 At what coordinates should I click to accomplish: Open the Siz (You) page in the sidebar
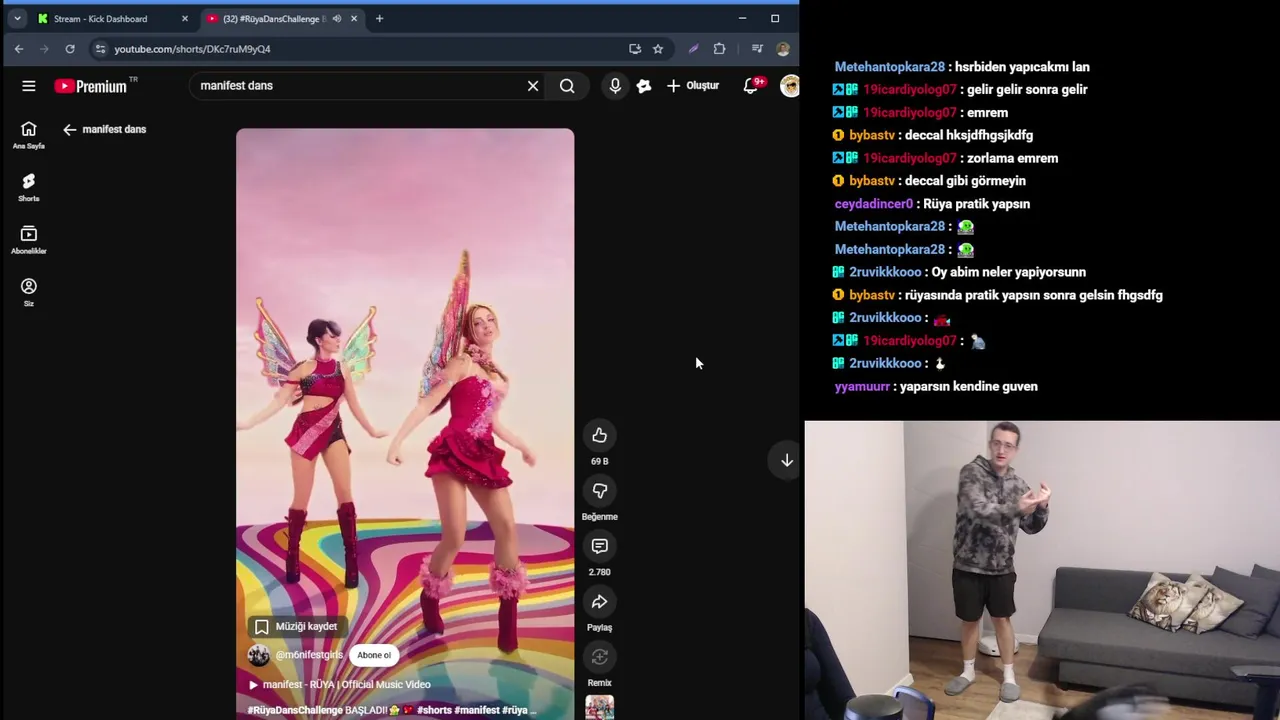tap(29, 292)
